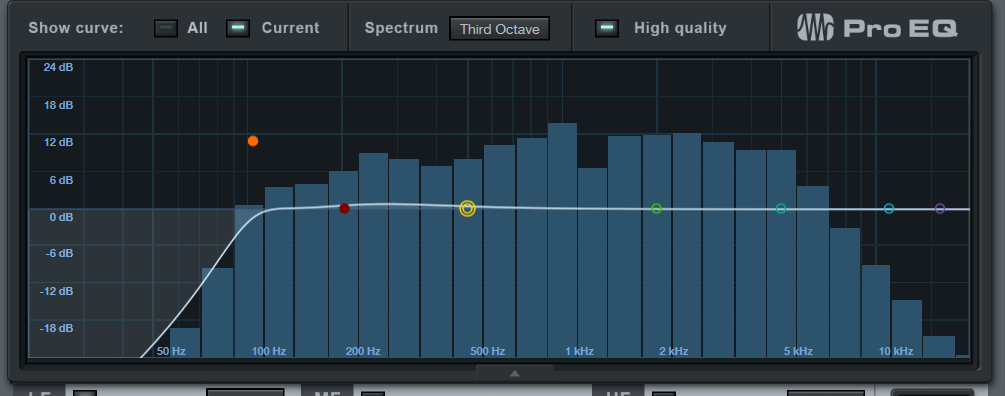Click the 200 Hz frequency label
The image size is (1005, 396).
[x=363, y=351]
